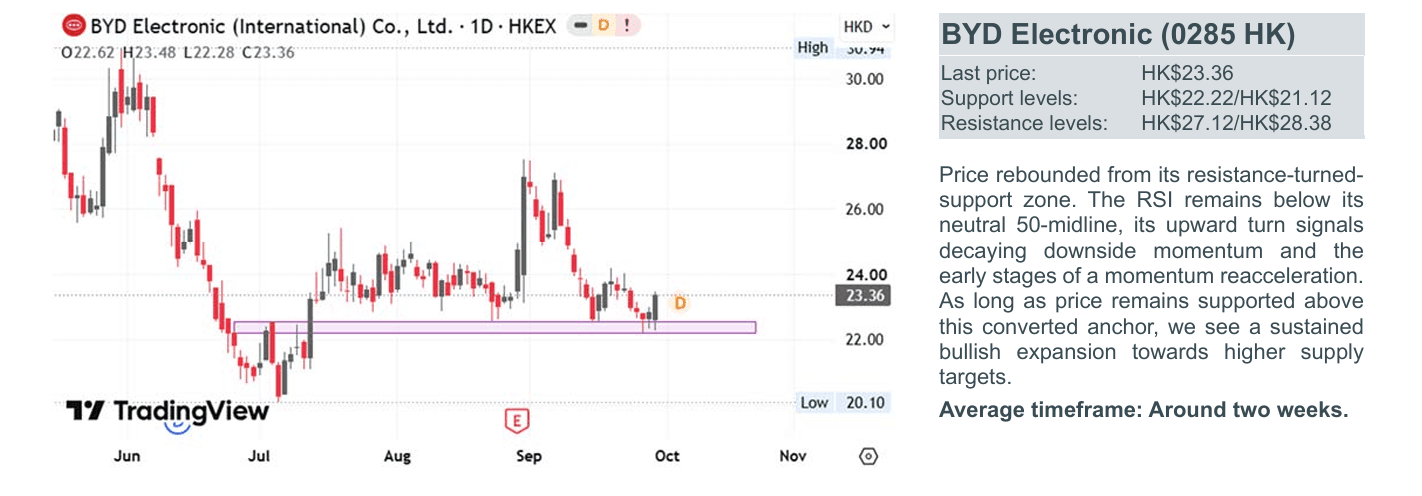
Task: Click the L22.28 low value in legend
Action: 210,52
